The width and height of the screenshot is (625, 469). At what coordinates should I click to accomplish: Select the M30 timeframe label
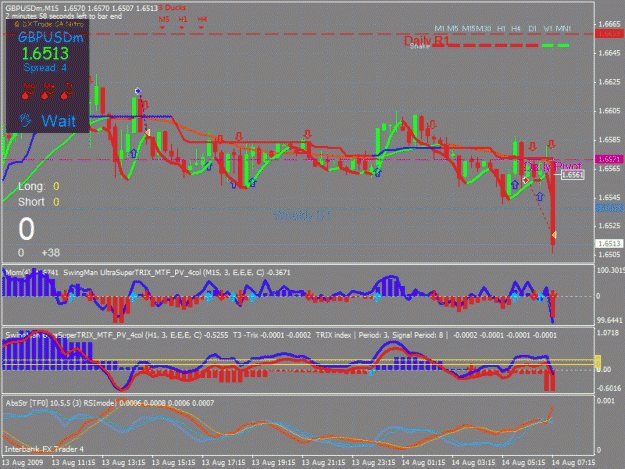pyautogui.click(x=483, y=29)
